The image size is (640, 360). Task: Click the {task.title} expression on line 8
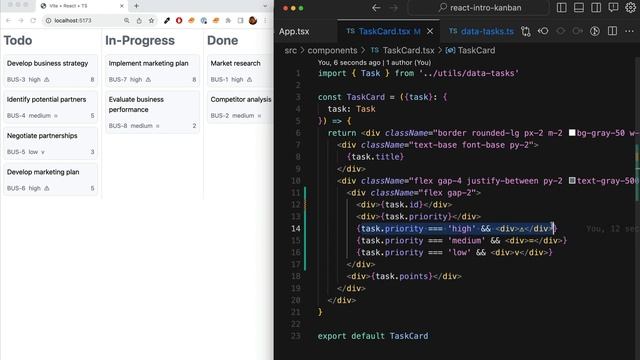pos(376,157)
